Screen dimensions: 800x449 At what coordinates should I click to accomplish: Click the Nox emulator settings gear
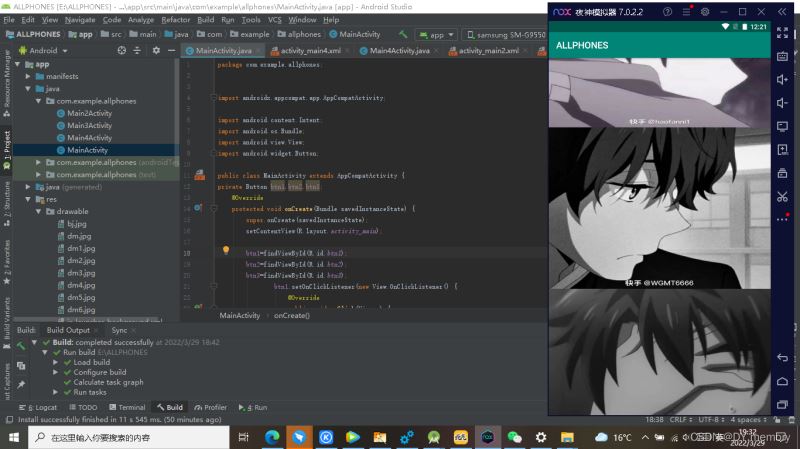[705, 12]
